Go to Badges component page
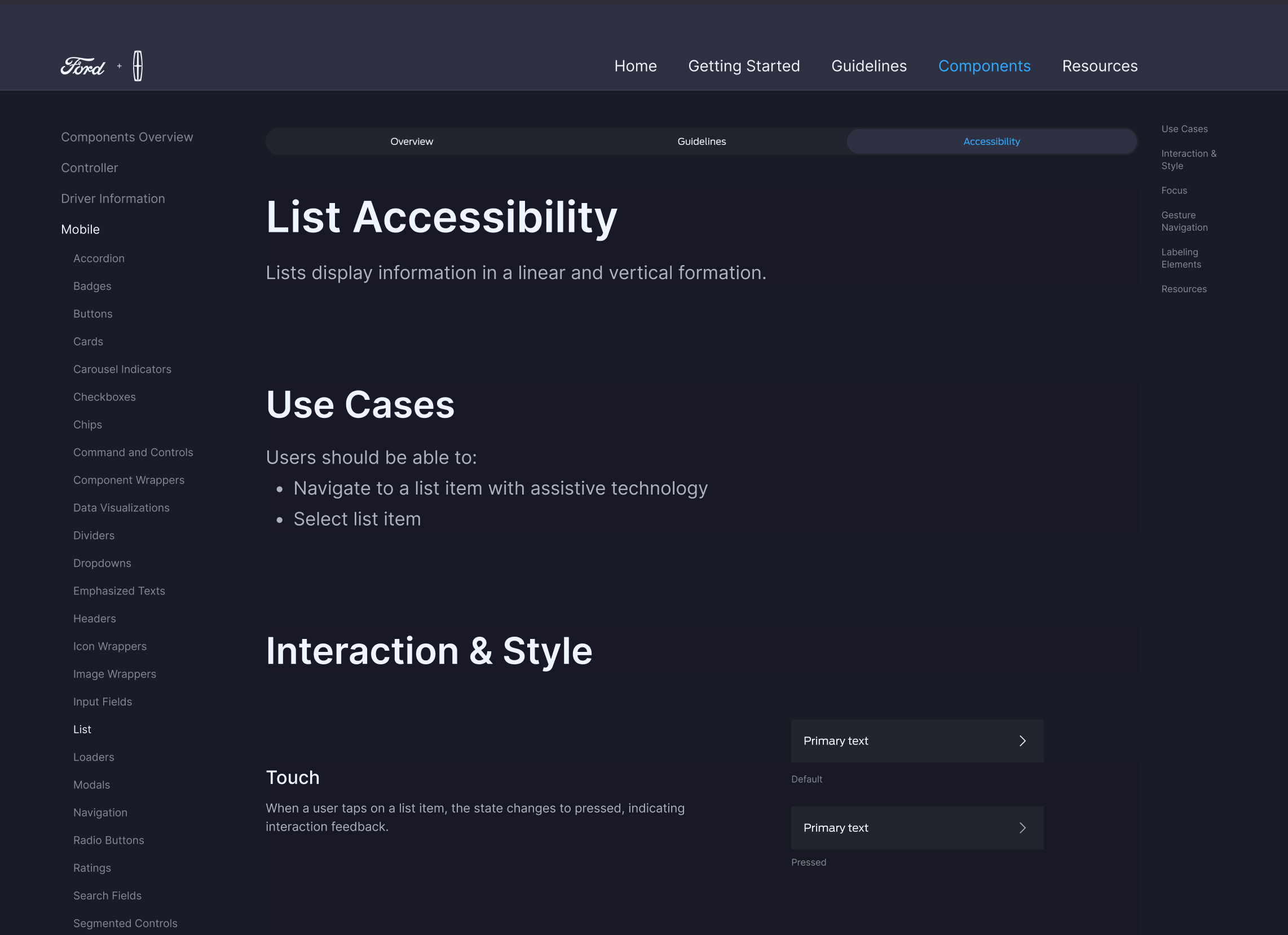The height and width of the screenshot is (935, 1288). 92,286
